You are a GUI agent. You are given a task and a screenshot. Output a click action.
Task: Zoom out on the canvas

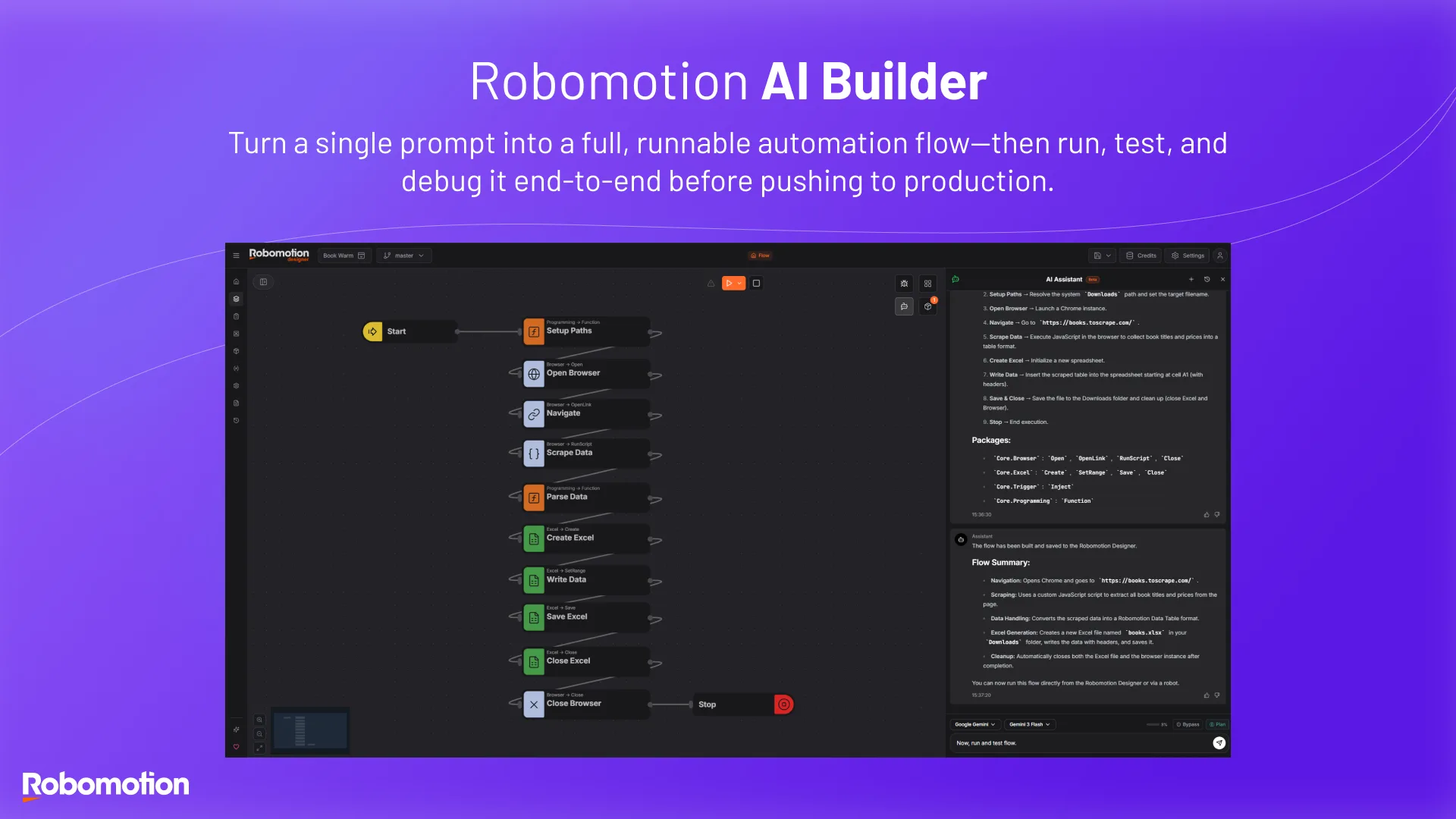pyautogui.click(x=259, y=734)
